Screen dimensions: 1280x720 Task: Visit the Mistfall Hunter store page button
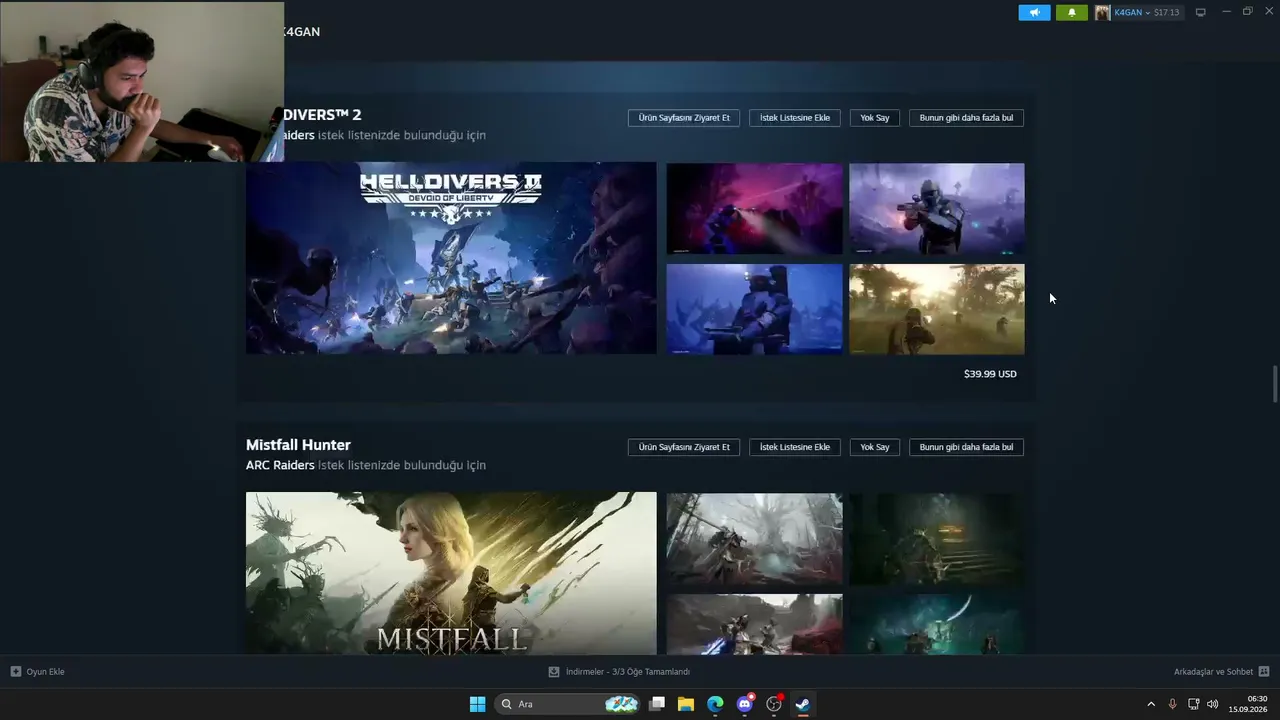pyautogui.click(x=684, y=447)
